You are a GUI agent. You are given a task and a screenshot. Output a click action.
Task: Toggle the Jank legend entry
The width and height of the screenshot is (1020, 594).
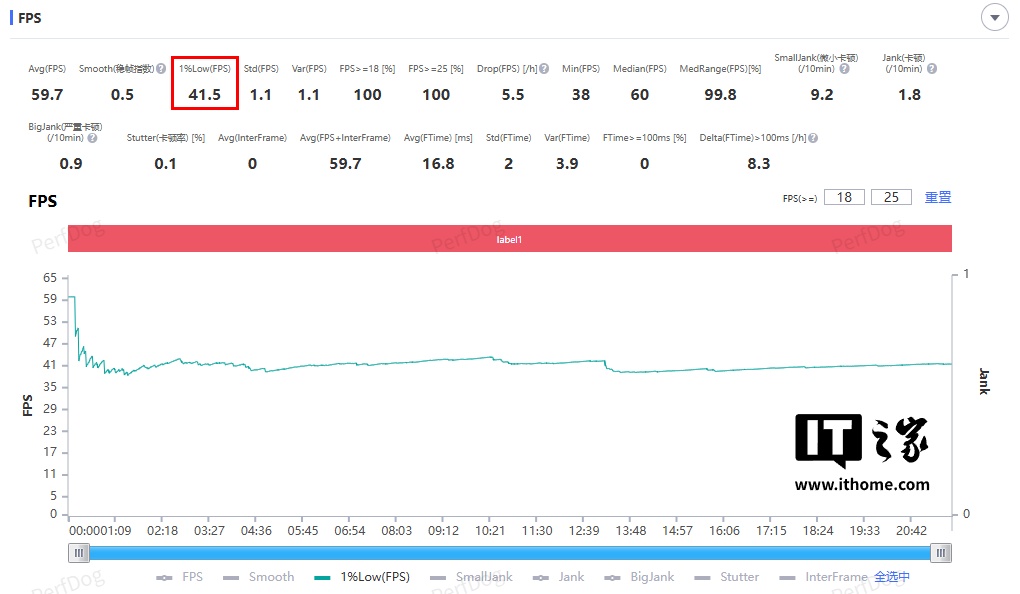(559, 577)
